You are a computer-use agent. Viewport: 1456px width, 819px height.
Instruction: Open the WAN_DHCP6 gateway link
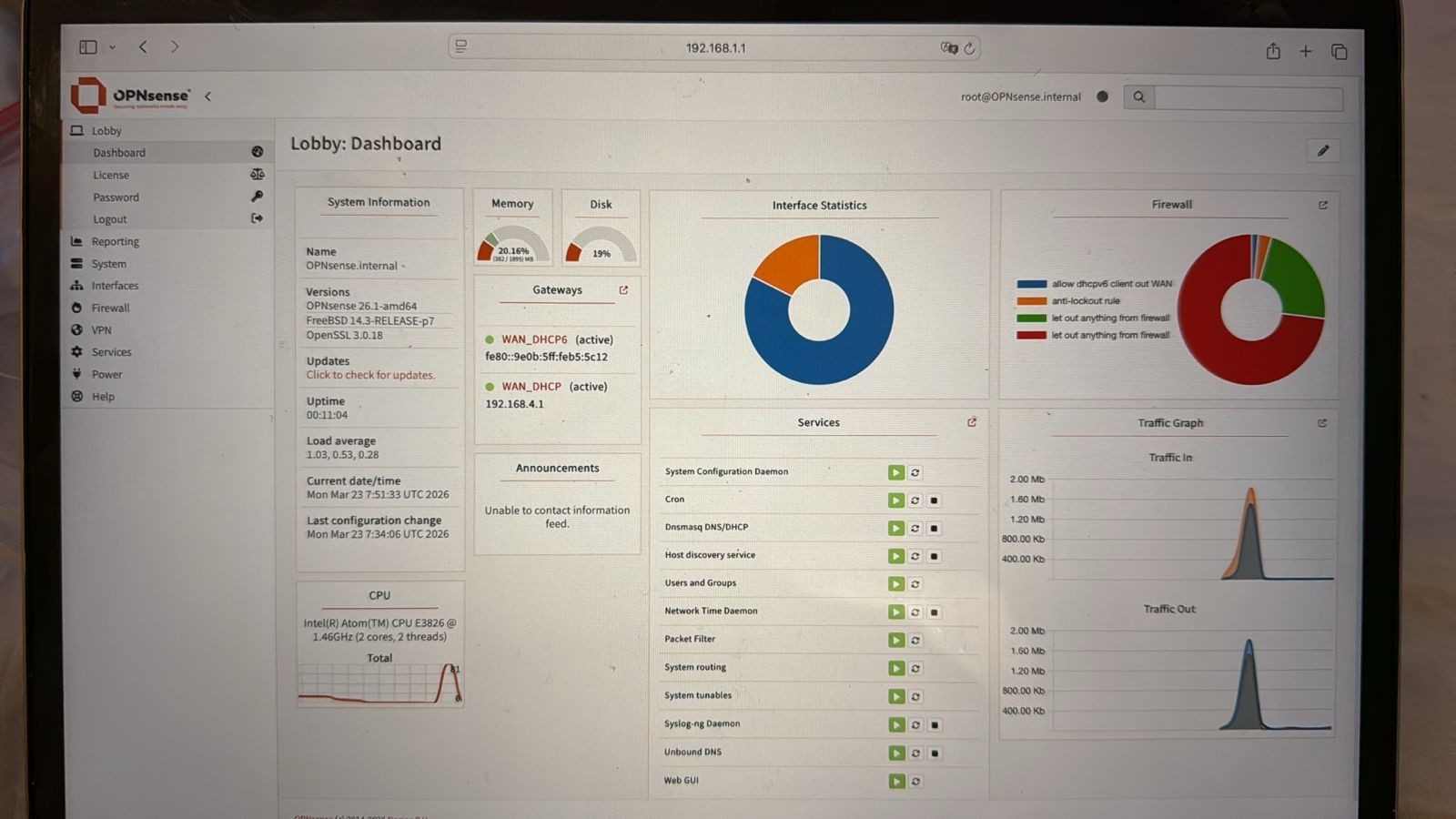pos(534,339)
